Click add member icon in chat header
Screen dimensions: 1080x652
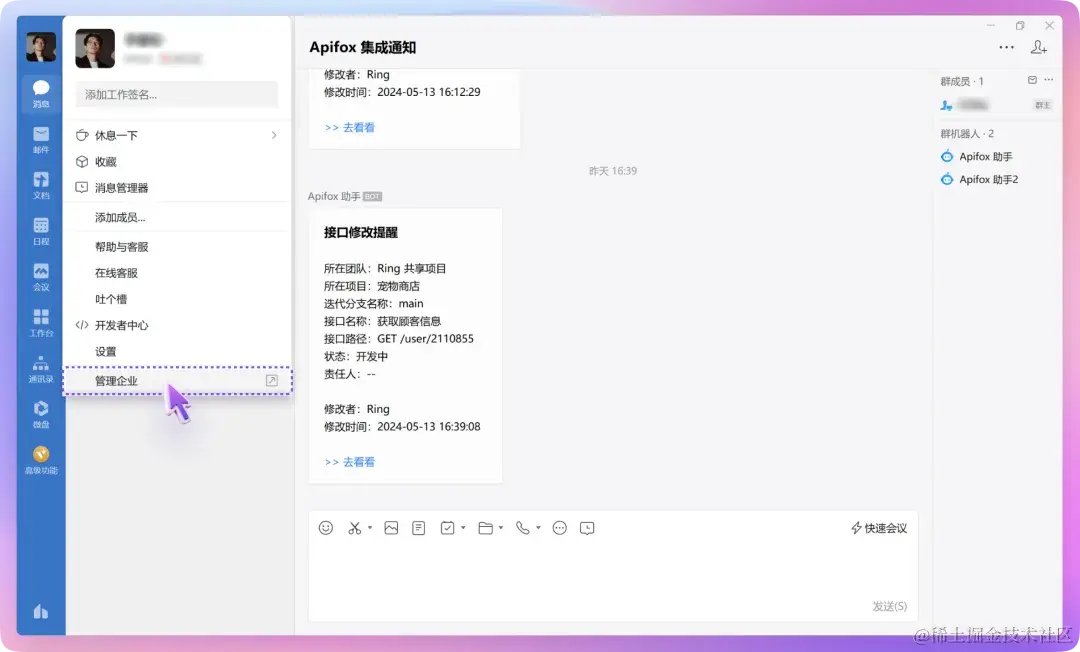coord(1039,47)
